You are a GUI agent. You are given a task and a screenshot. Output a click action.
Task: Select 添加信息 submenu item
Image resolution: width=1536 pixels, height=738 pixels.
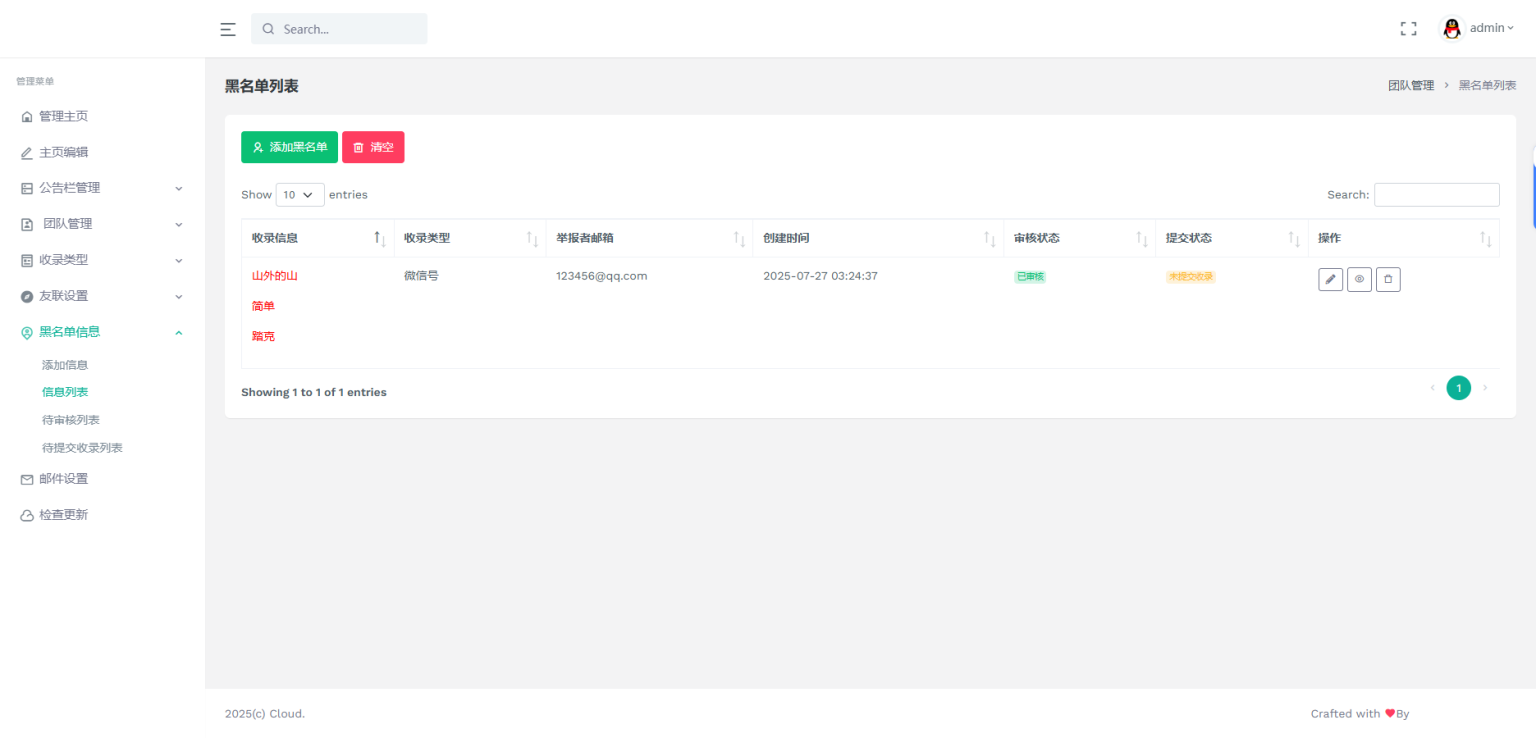pyautogui.click(x=64, y=365)
